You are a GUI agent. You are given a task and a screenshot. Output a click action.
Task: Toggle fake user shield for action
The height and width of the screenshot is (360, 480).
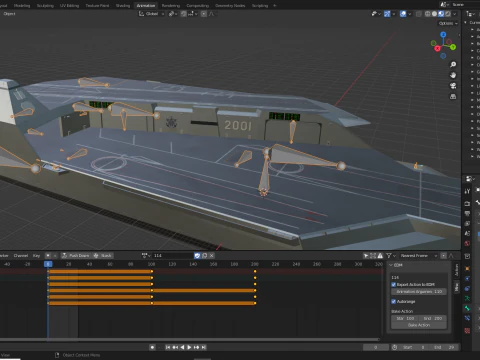197,256
